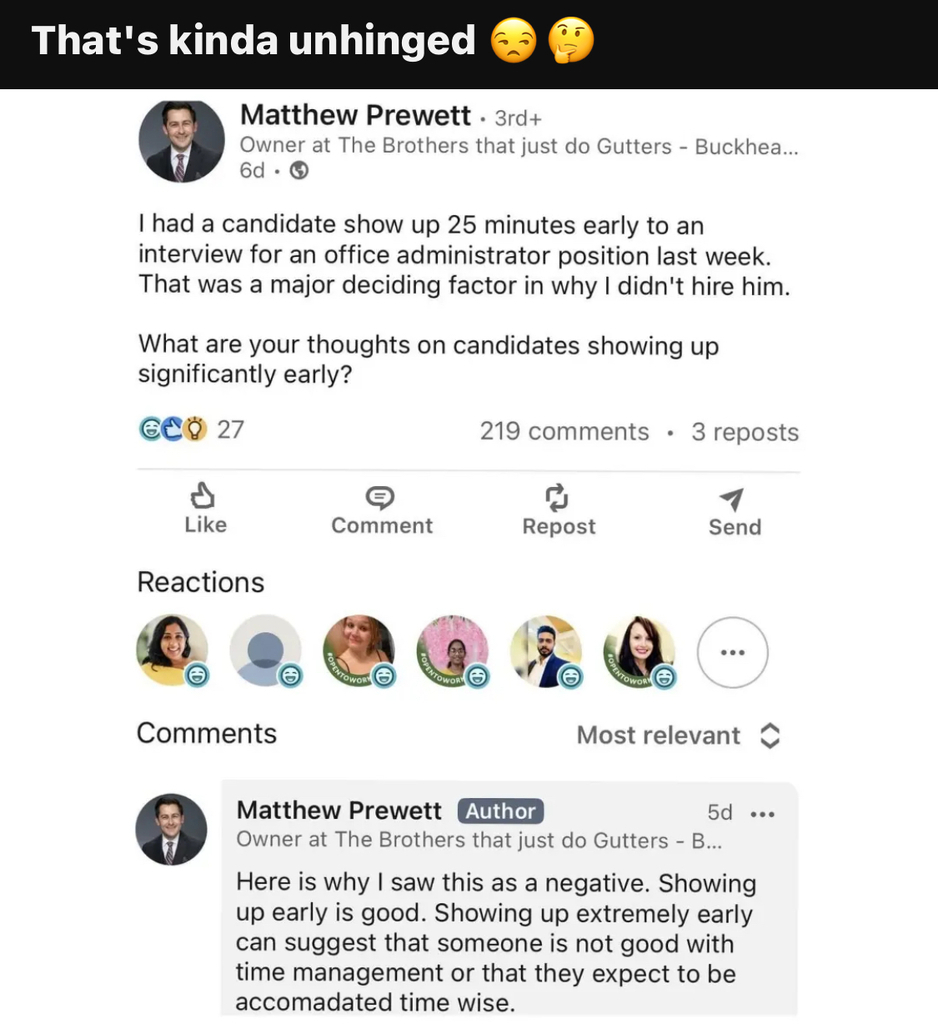Click the globe visibility icon under the name
Screen dimensions: 938x1024
(x=298, y=171)
